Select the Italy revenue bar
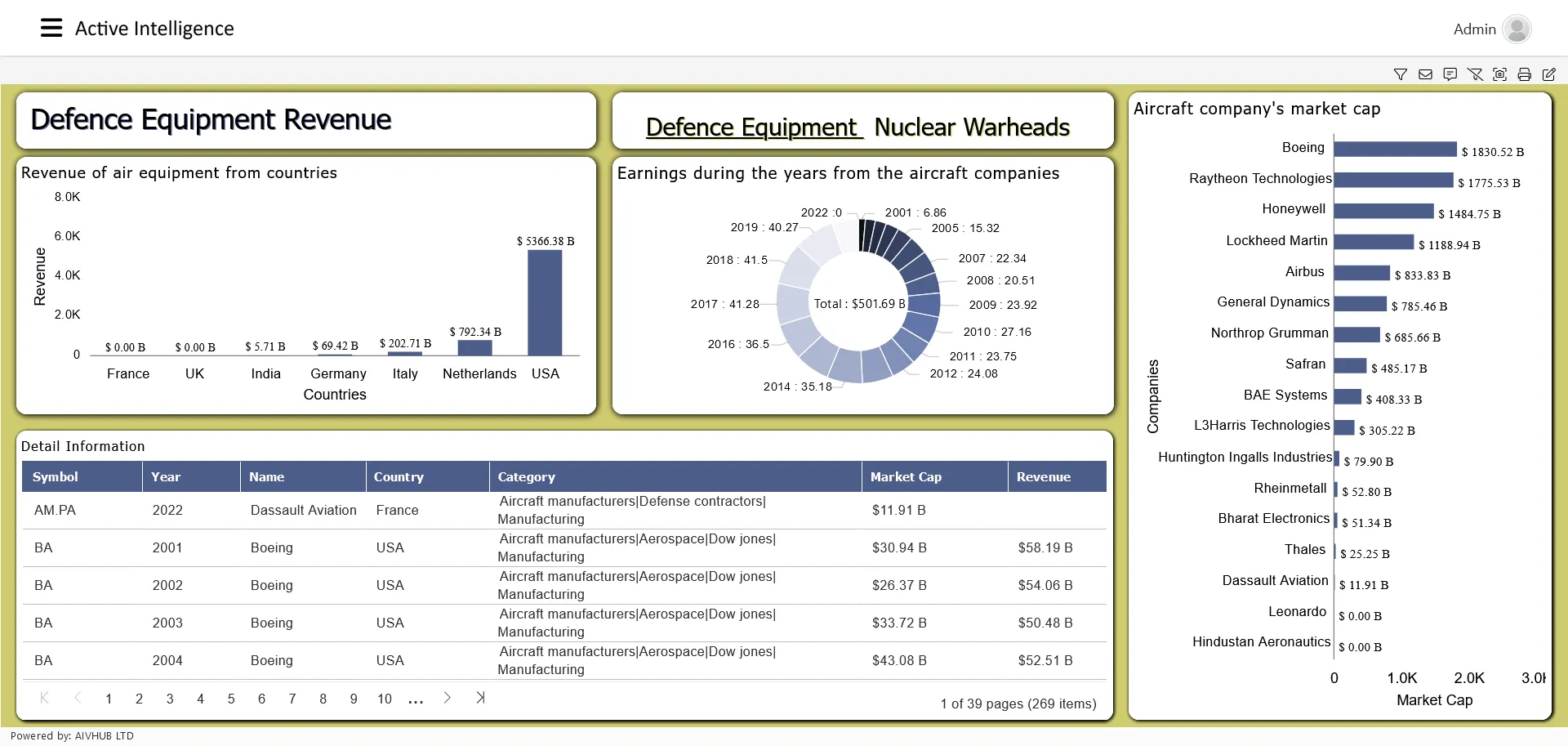 (405, 353)
